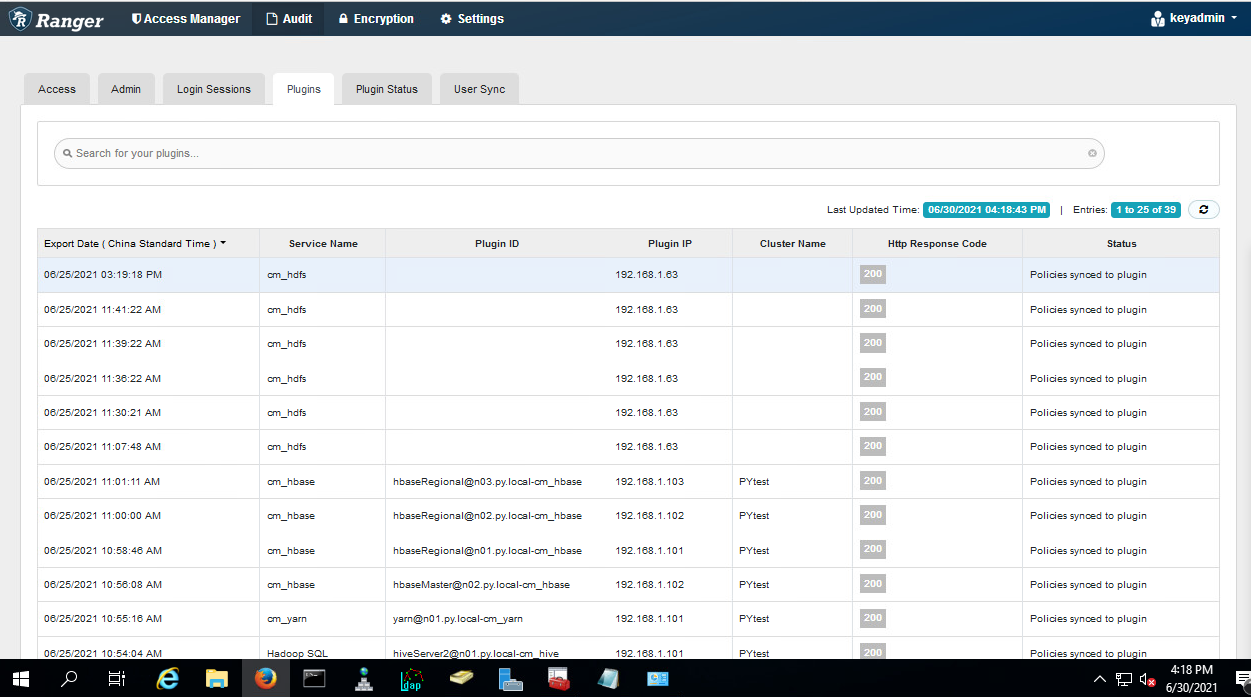Open Firefox from the taskbar
Viewport: 1251px width, 697px height.
[x=265, y=678]
